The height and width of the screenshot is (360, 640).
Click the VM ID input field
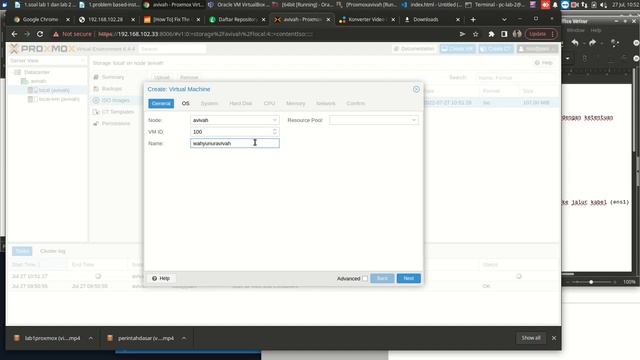point(231,131)
